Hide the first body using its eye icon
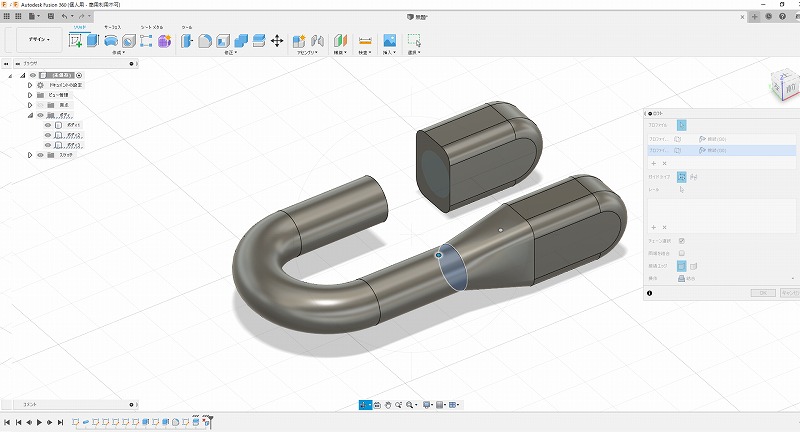800x432 pixels. 48,125
